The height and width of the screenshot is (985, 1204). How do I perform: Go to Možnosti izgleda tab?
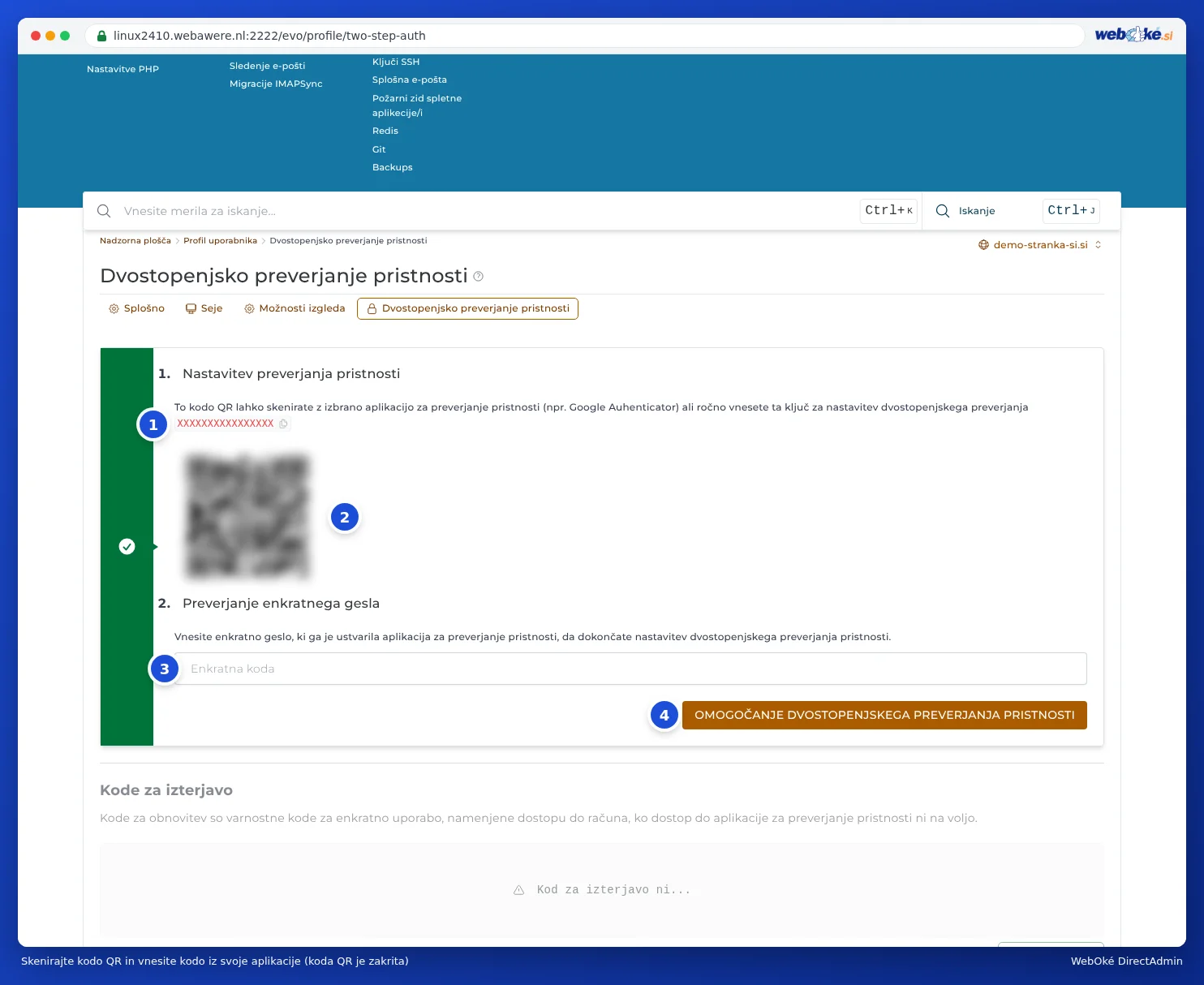295,308
